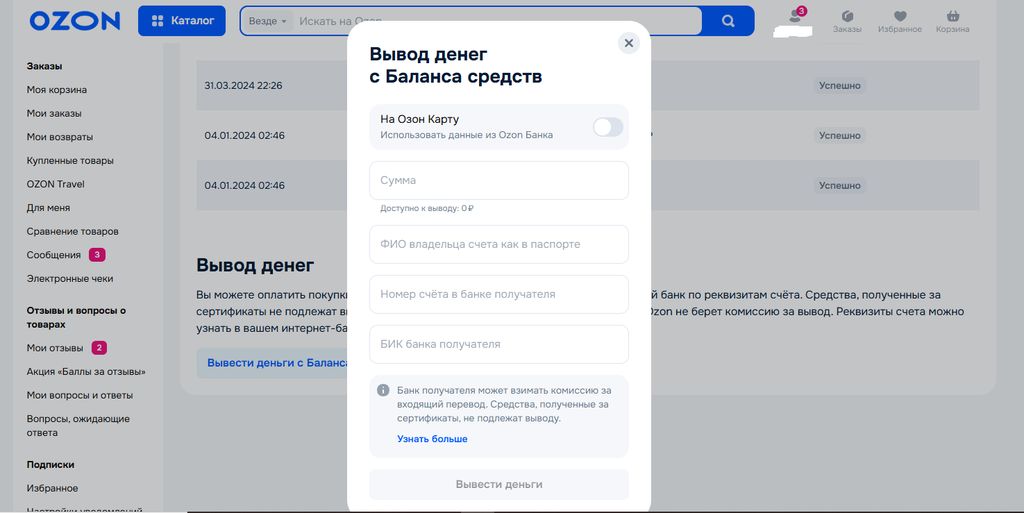The width and height of the screenshot is (1024, 513).
Task: Click Успешно status for 31.03.2024 row
Action: pos(840,86)
